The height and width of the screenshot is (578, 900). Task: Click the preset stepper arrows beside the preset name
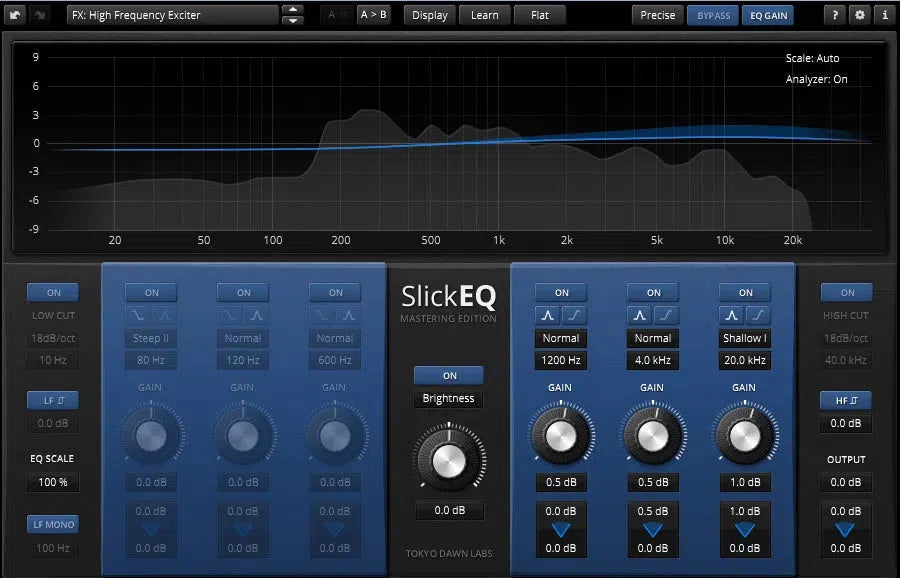290,15
